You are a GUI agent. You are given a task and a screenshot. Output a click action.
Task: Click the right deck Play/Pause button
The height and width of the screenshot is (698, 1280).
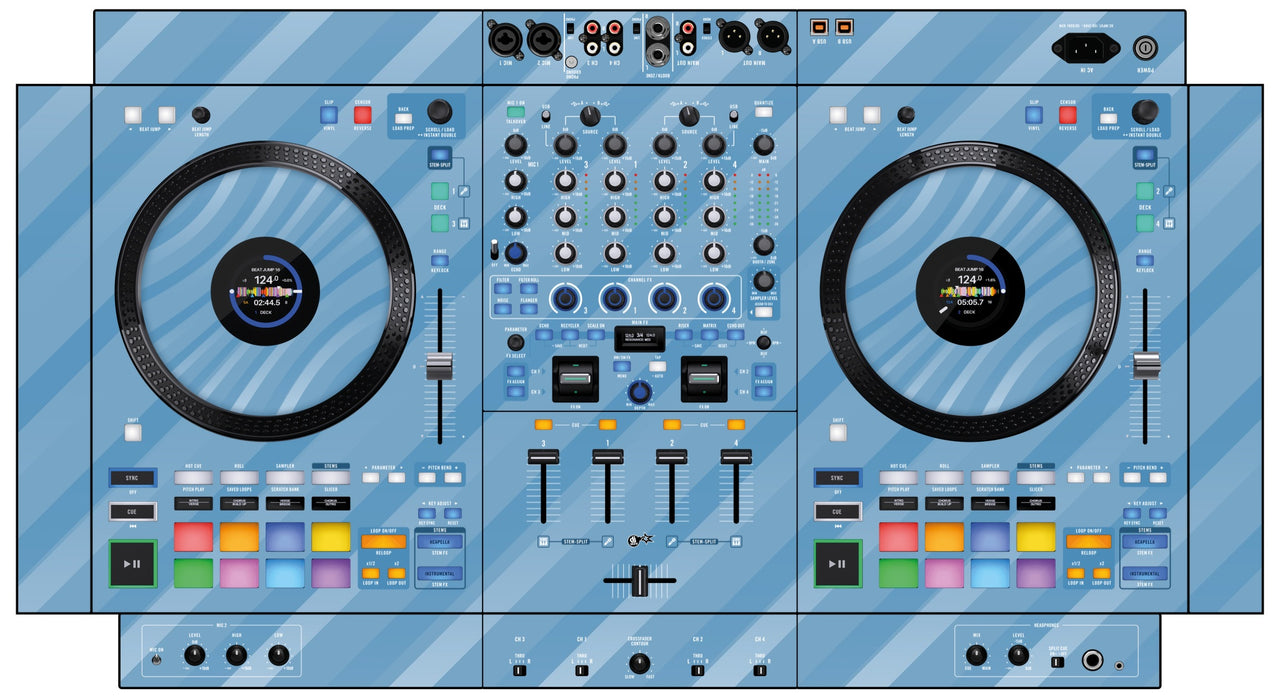[x=838, y=564]
